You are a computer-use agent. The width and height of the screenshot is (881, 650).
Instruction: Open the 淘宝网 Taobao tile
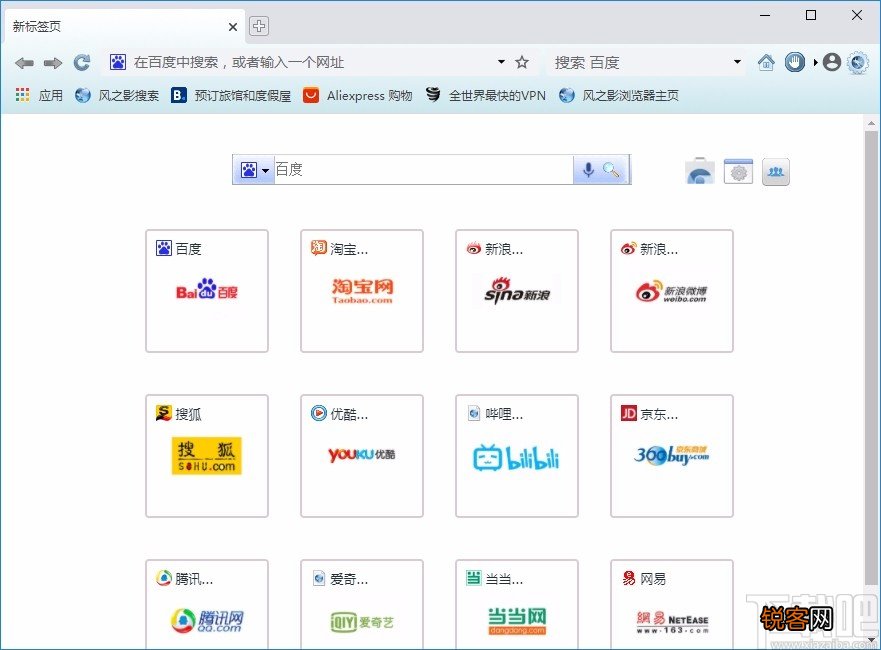pyautogui.click(x=362, y=291)
